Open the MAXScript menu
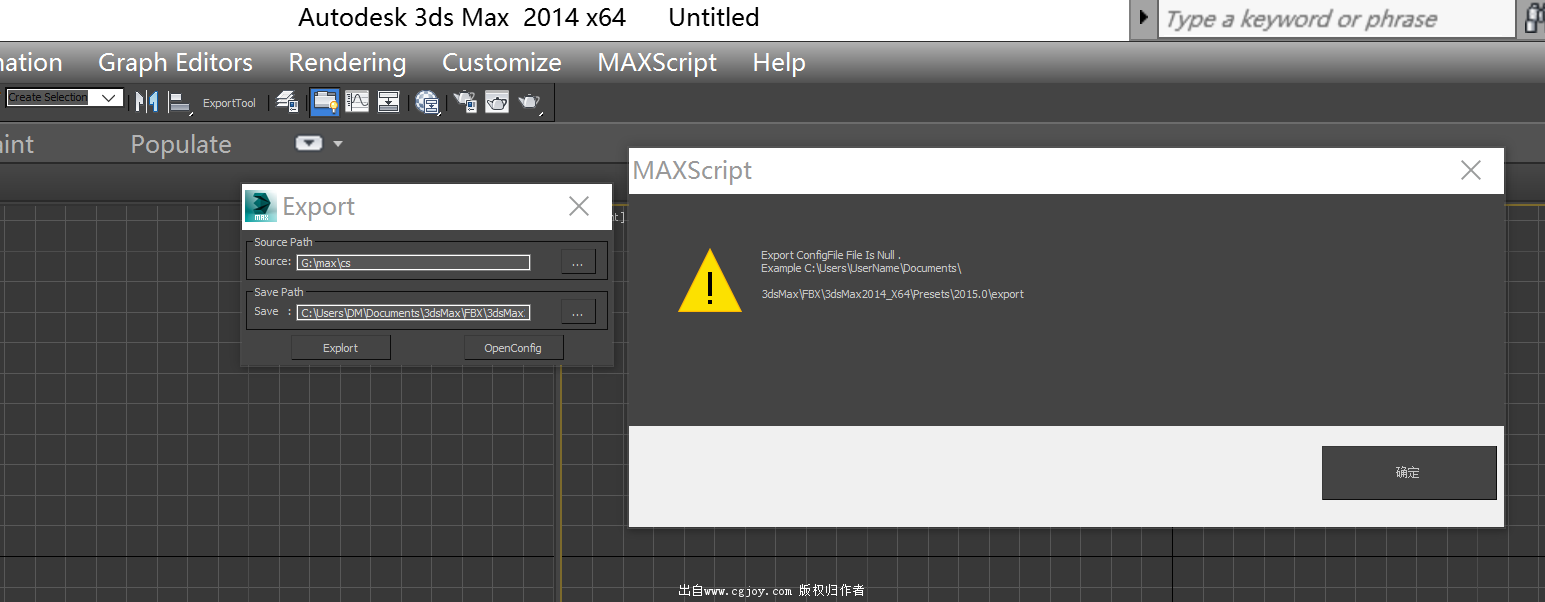The width and height of the screenshot is (1545, 602). pos(657,62)
